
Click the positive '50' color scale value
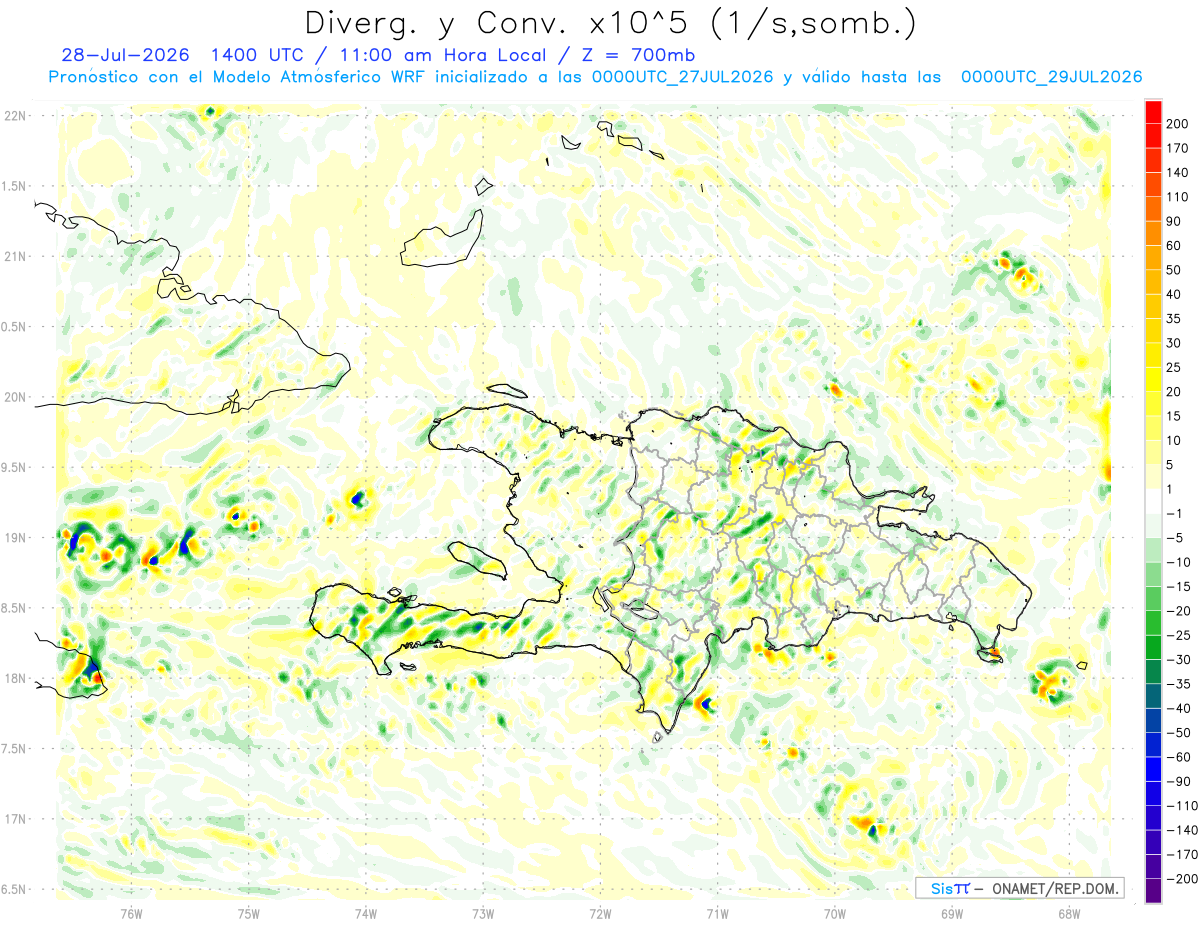pyautogui.click(x=1174, y=270)
